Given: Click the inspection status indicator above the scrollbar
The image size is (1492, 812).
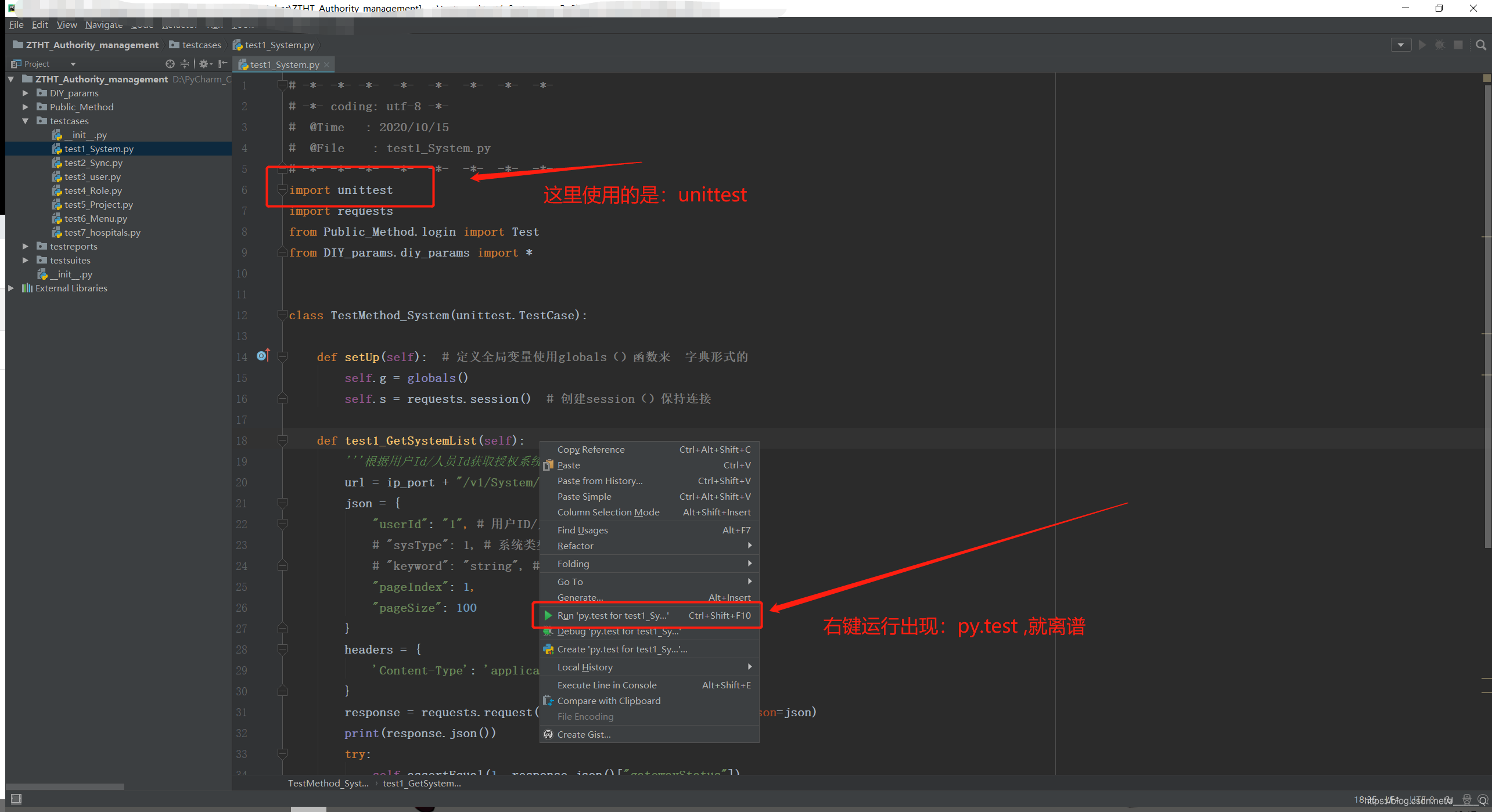Looking at the screenshot, I should coord(1487,78).
